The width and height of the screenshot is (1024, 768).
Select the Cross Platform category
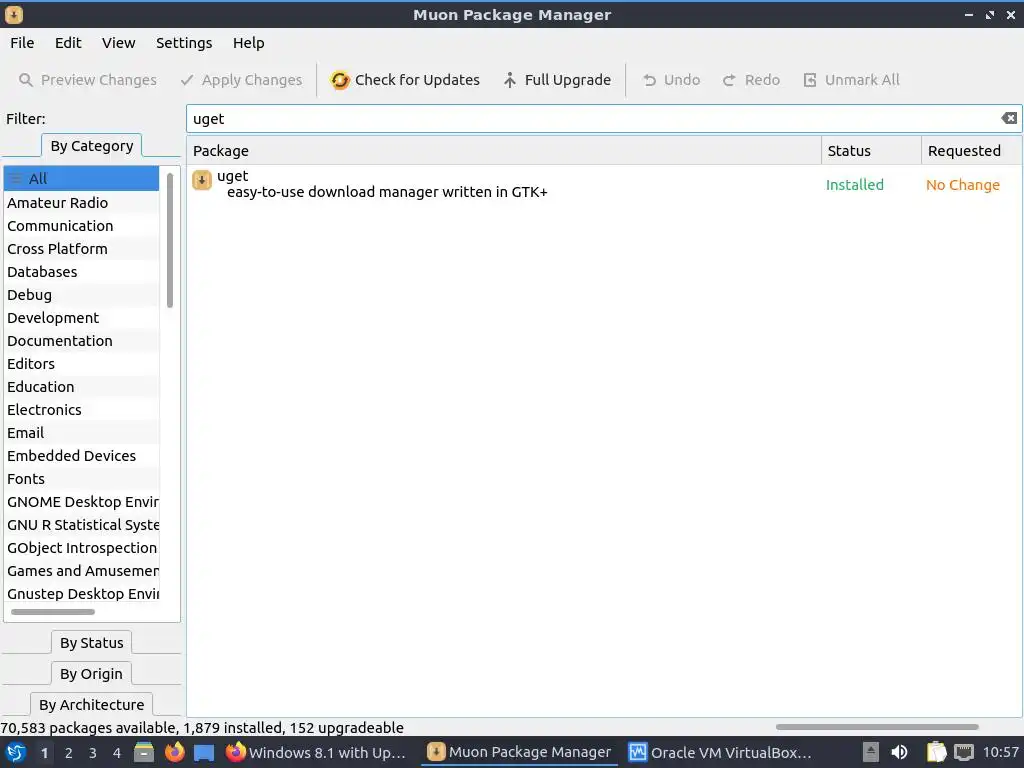point(82,249)
